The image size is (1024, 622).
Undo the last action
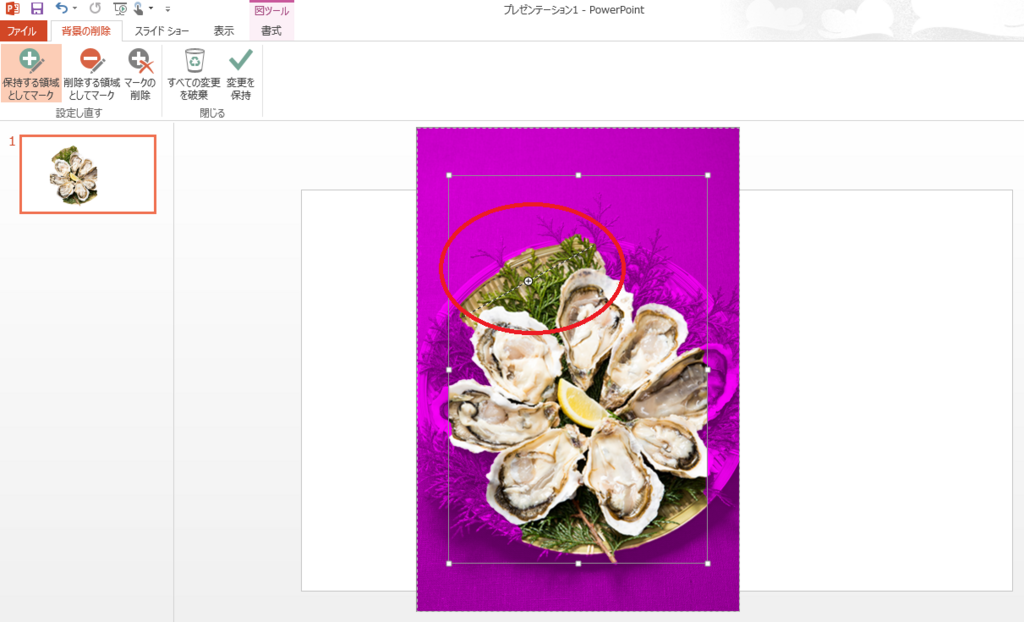click(60, 9)
